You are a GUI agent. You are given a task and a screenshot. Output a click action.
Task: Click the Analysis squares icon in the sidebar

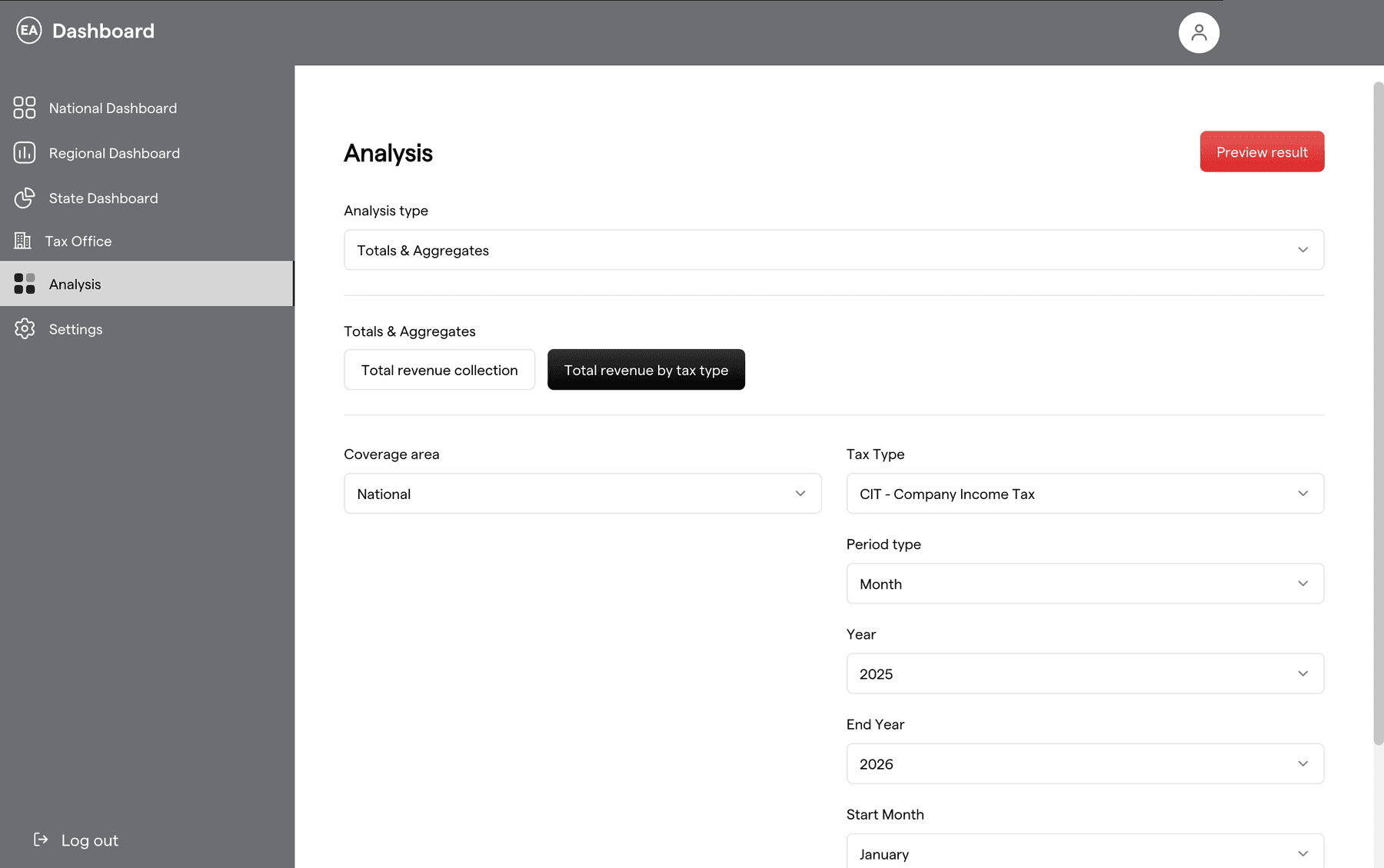click(x=25, y=284)
